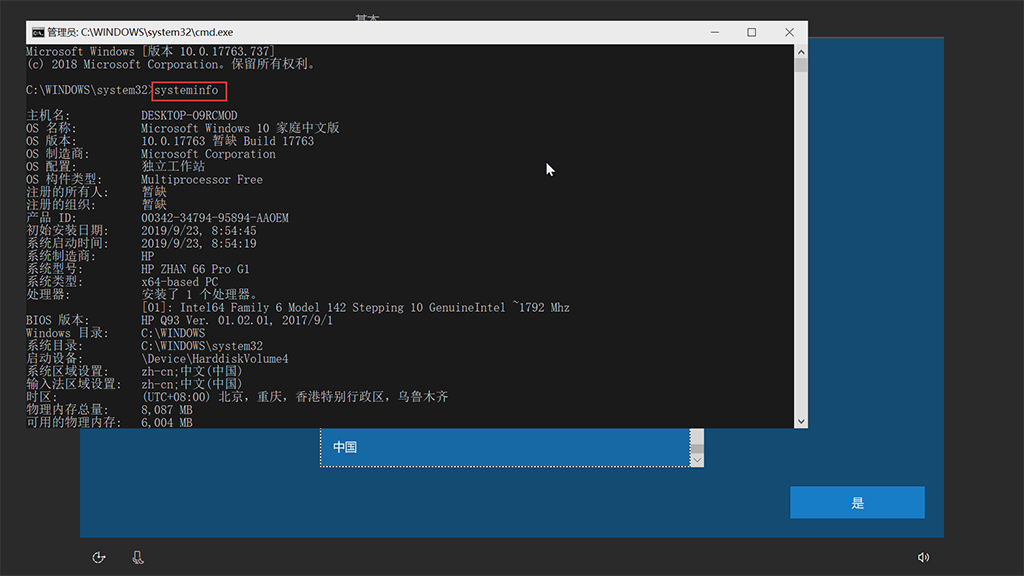This screenshot has height=576, width=1024.
Task: Click the hostname DESKTOP-09RCMOD
Action: coord(189,116)
